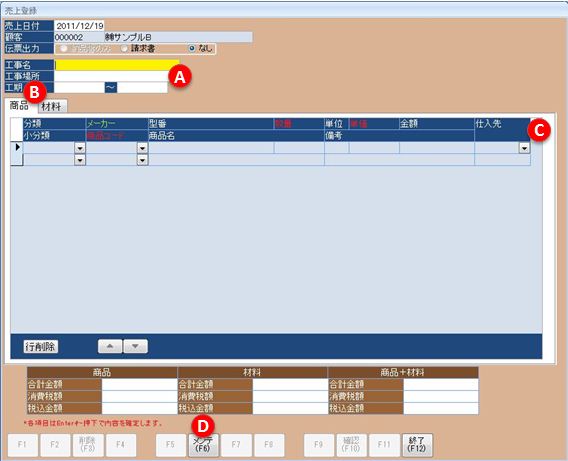
Task: Open the 商品コード dropdown in second row
Action: pos(142,160)
